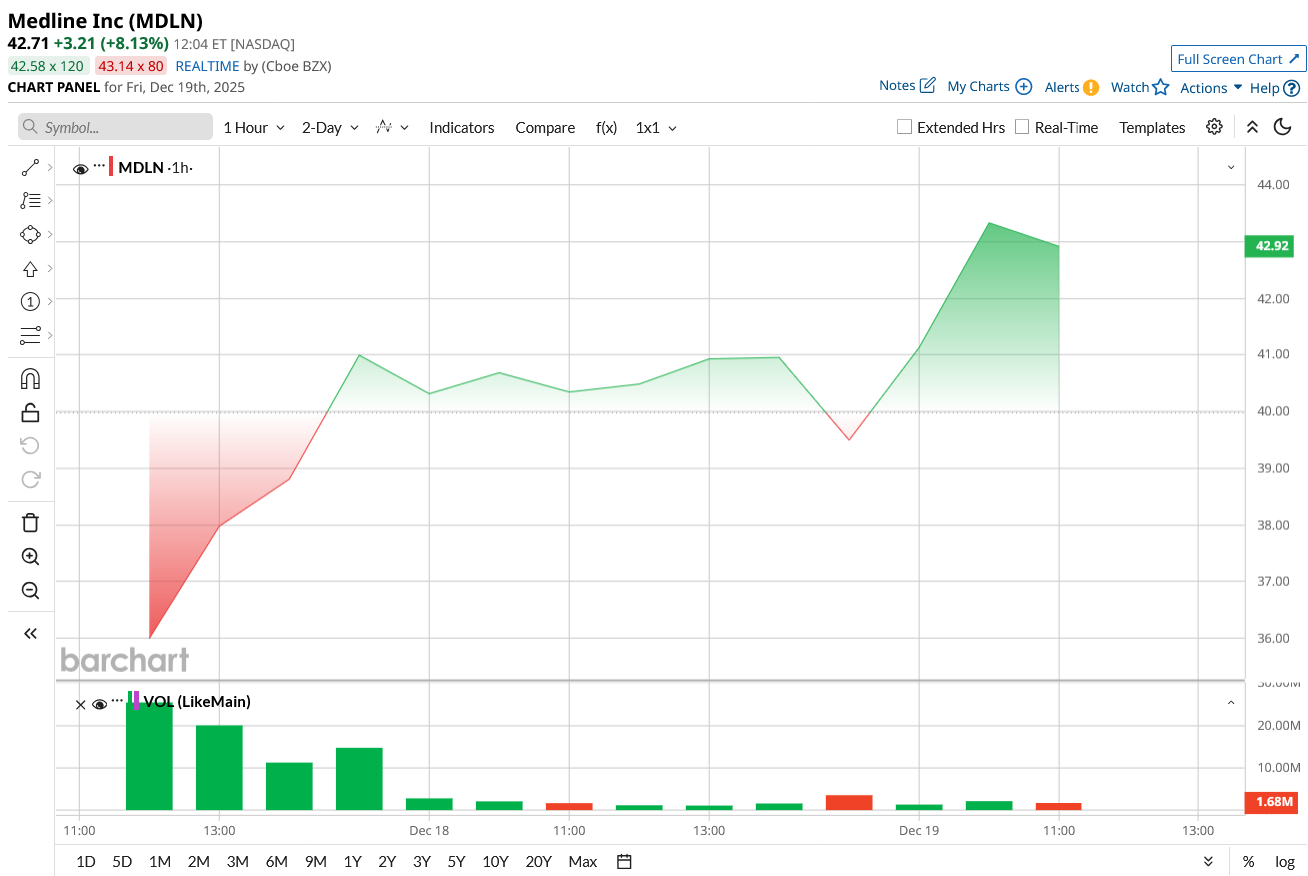Image resolution: width=1308 pixels, height=876 pixels.
Task: Select the trend line drawing tool
Action: click(x=30, y=168)
